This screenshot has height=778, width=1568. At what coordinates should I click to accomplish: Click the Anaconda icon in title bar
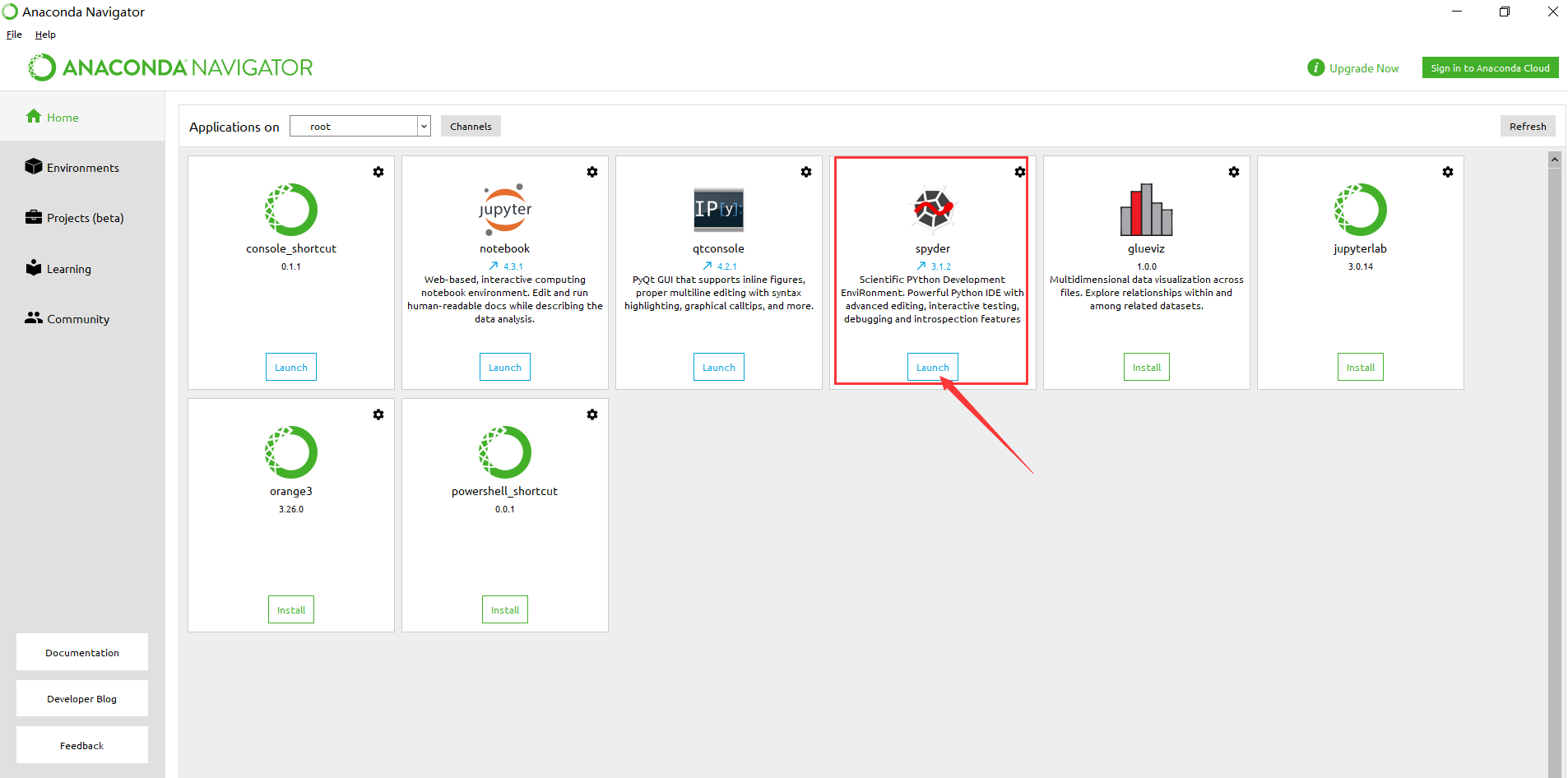coord(10,12)
